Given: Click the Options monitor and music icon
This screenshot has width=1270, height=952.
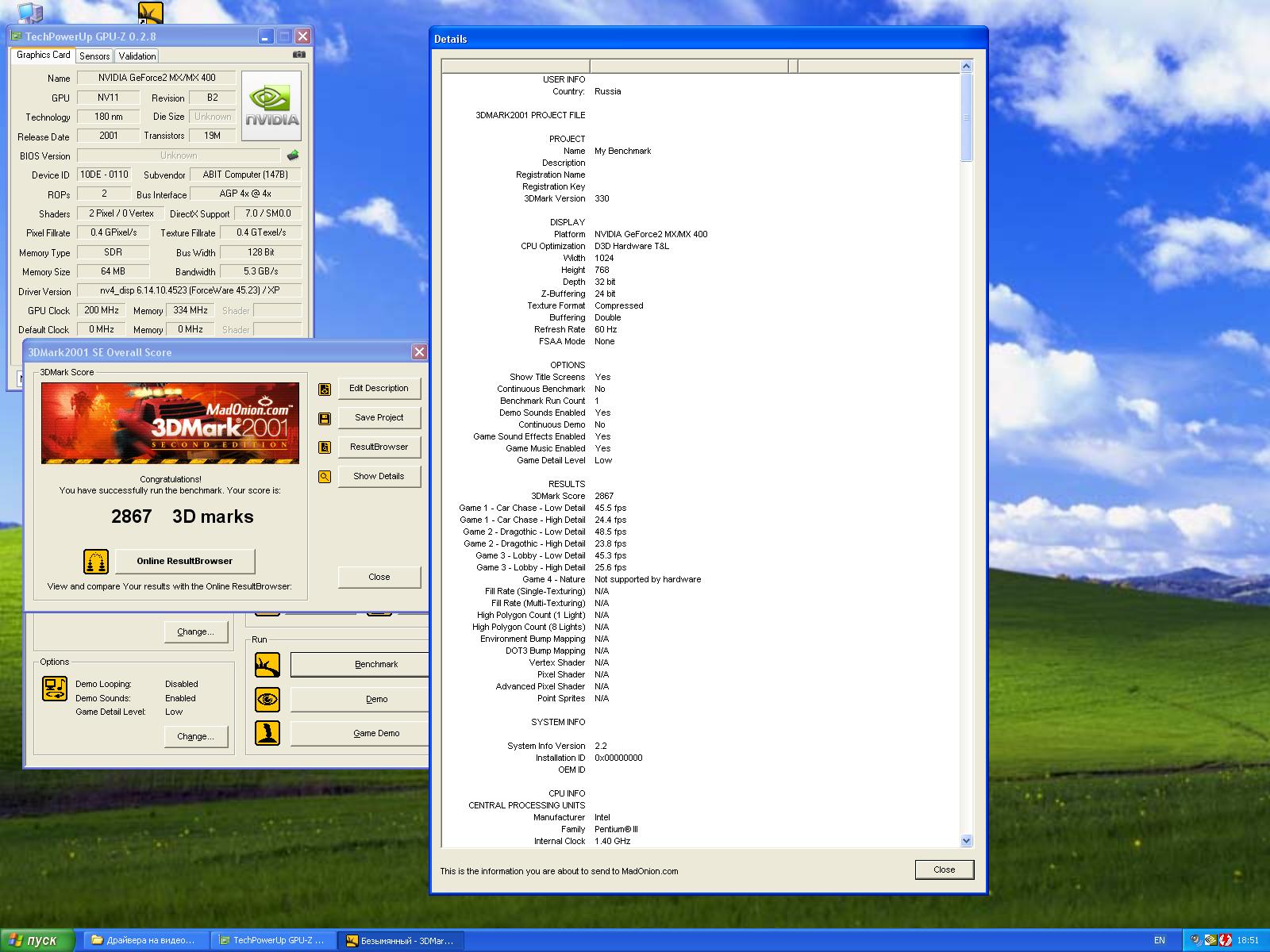Looking at the screenshot, I should (55, 688).
